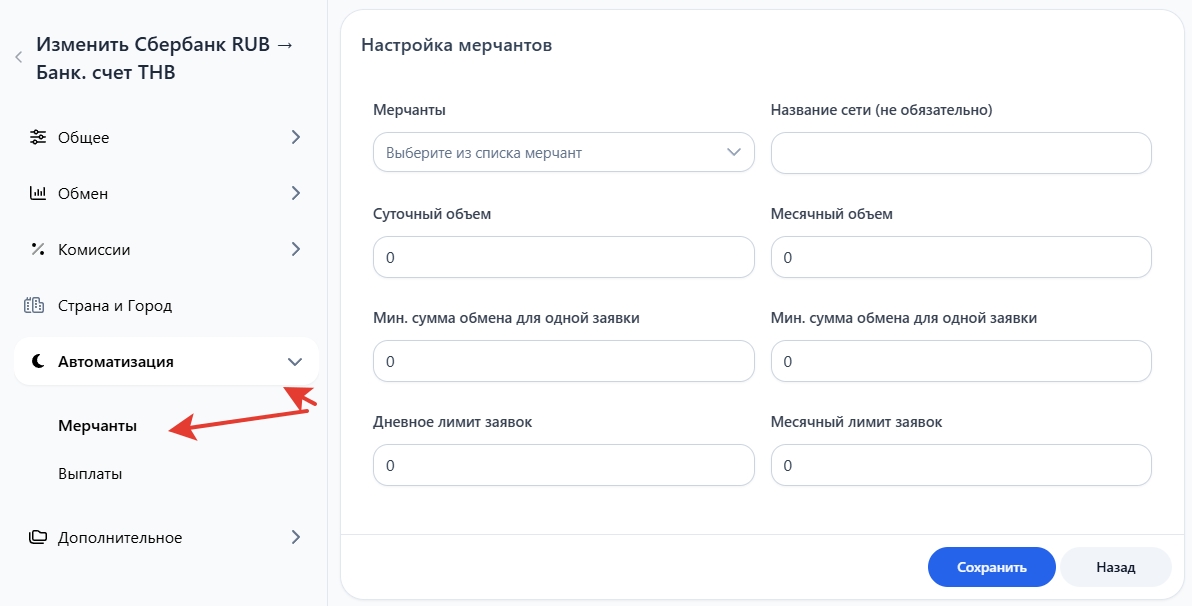Click the sliders icon next to Общее

38,137
